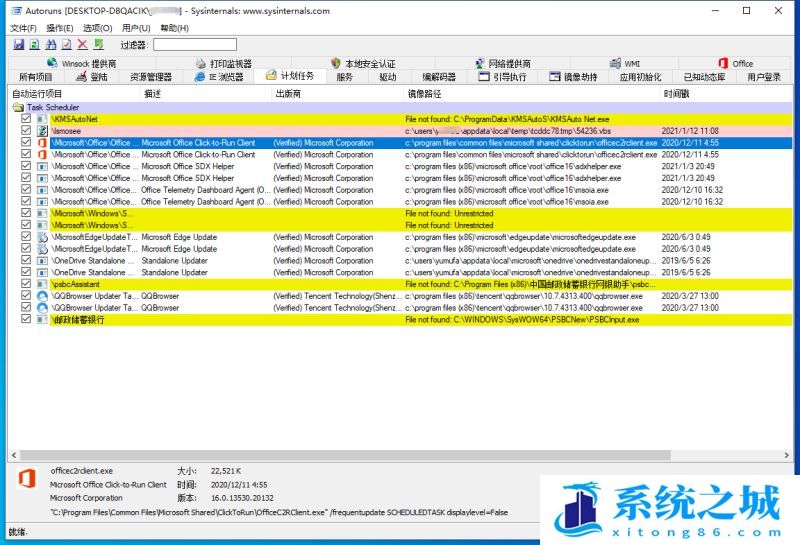Image resolution: width=800 pixels, height=545 pixels.
Task: Switch to the 应用初始化 tab
Action: pos(640,77)
